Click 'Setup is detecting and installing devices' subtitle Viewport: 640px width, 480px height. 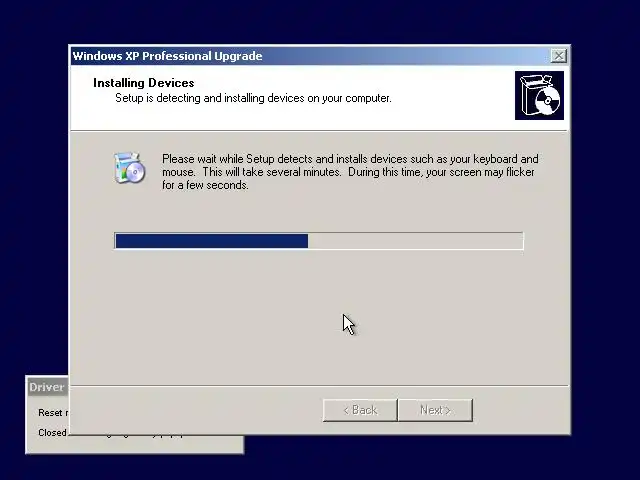[253, 98]
